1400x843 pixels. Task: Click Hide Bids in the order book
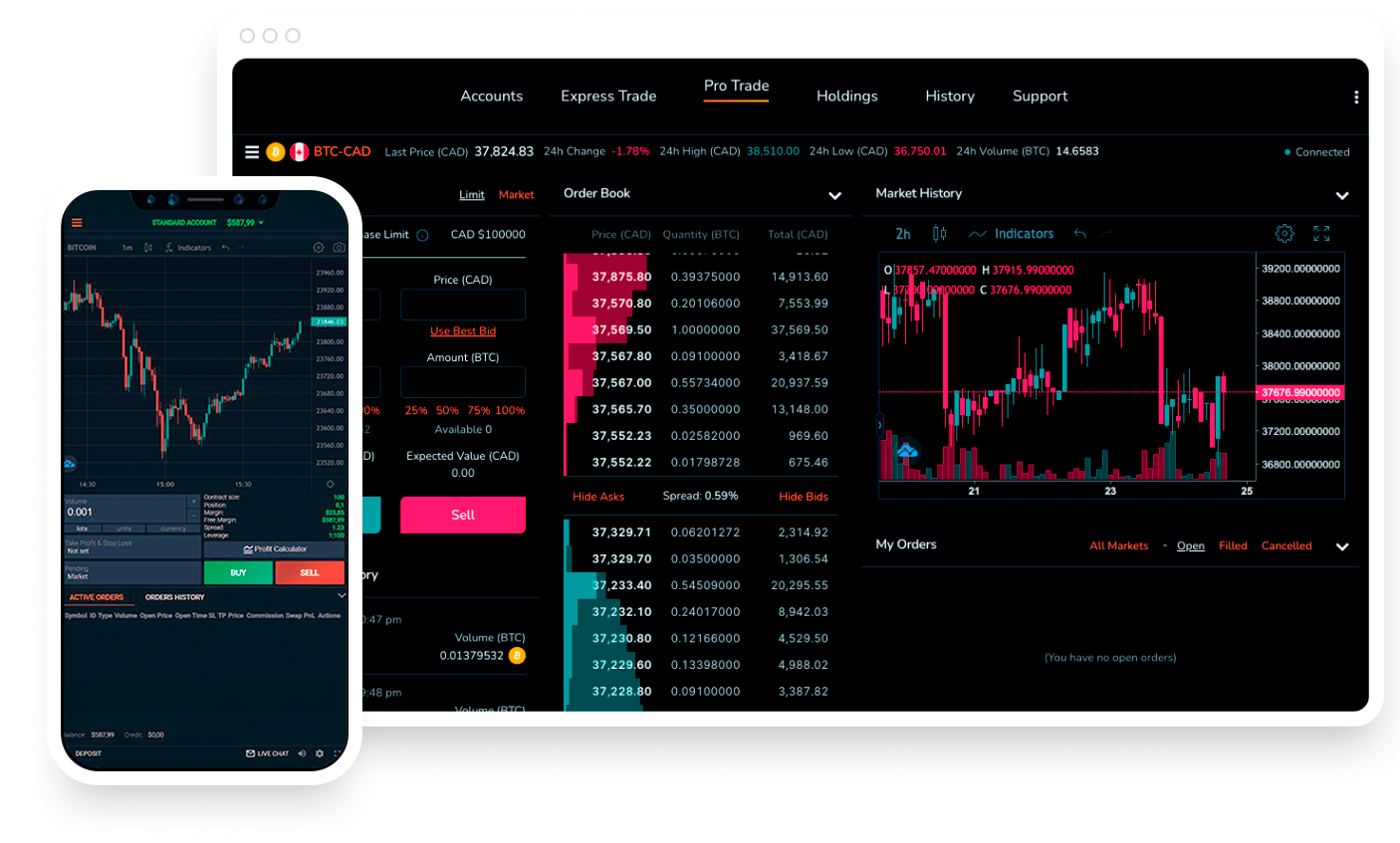[x=804, y=497]
